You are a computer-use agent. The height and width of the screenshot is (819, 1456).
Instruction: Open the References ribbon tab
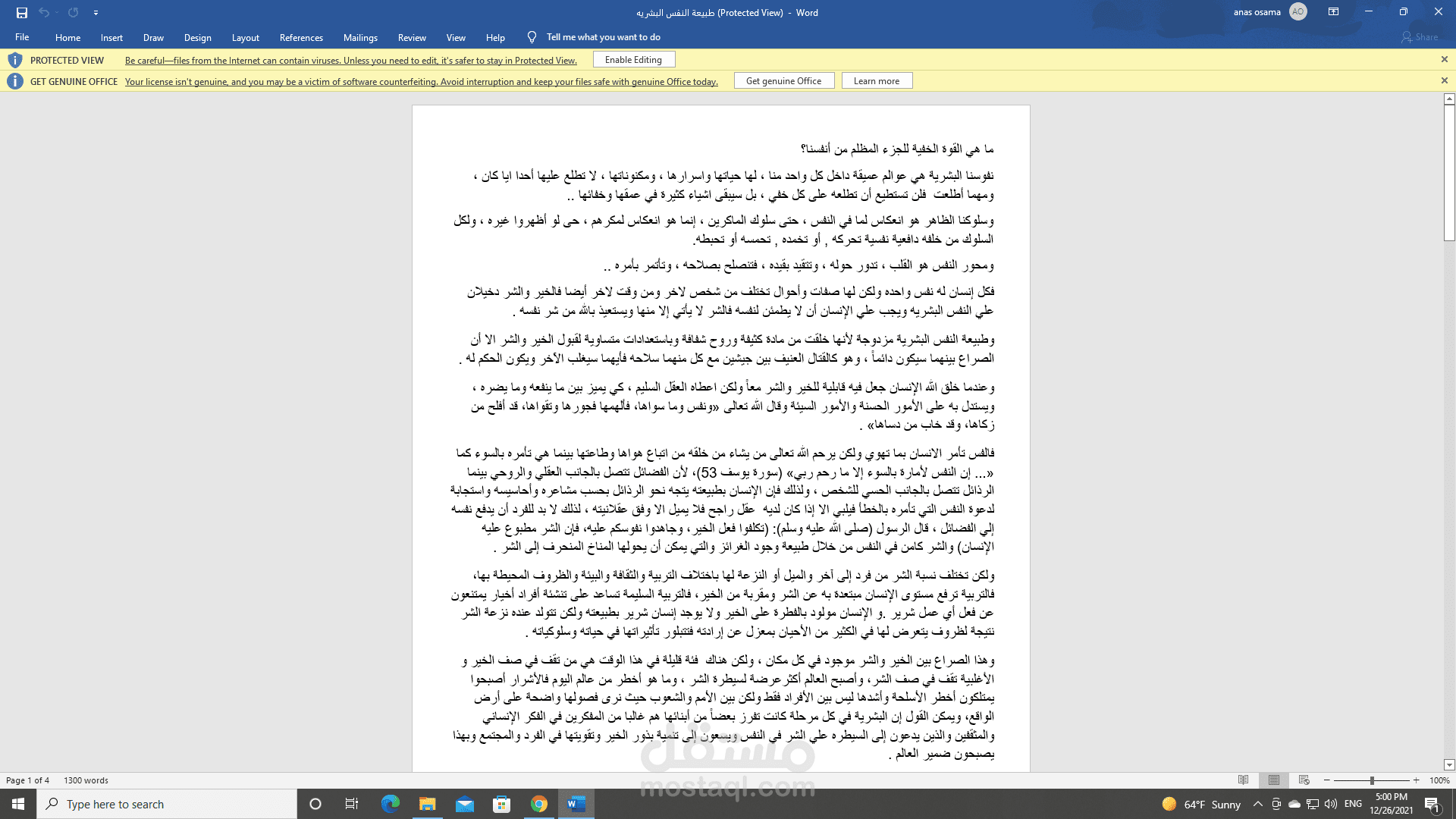(x=301, y=37)
